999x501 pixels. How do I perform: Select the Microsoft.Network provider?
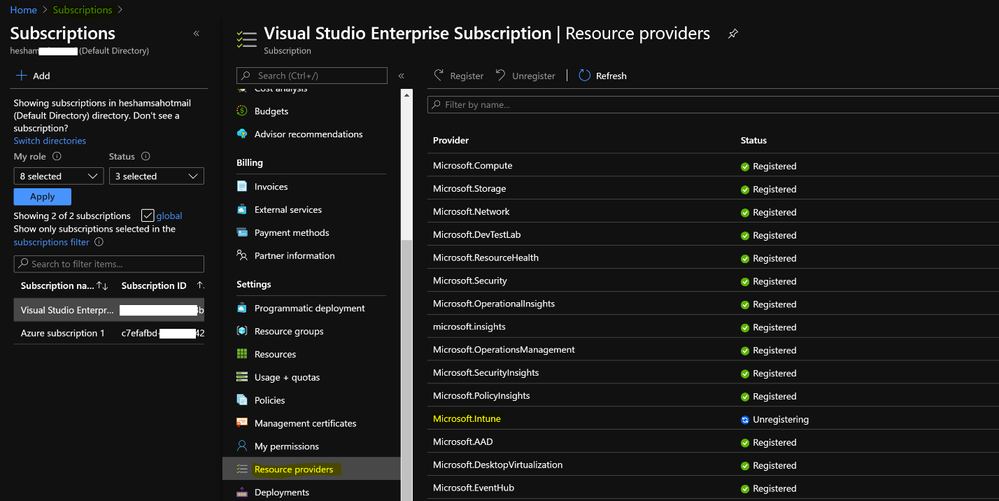coord(713,212)
